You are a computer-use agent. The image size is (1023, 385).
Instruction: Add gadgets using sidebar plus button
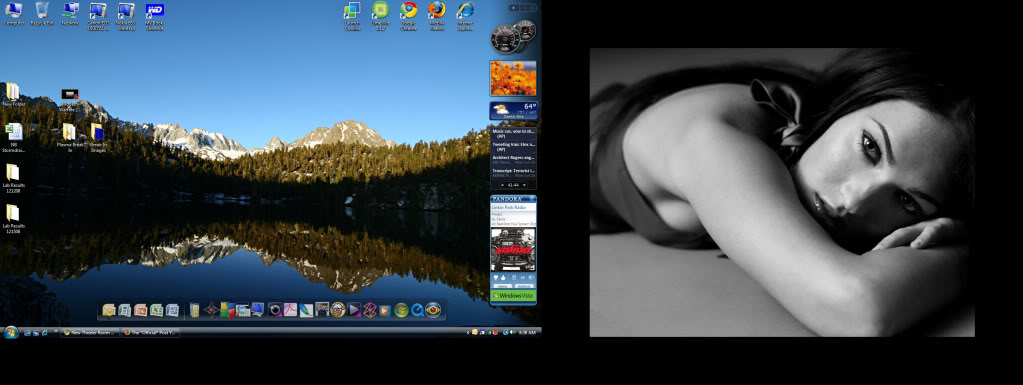click(x=513, y=8)
